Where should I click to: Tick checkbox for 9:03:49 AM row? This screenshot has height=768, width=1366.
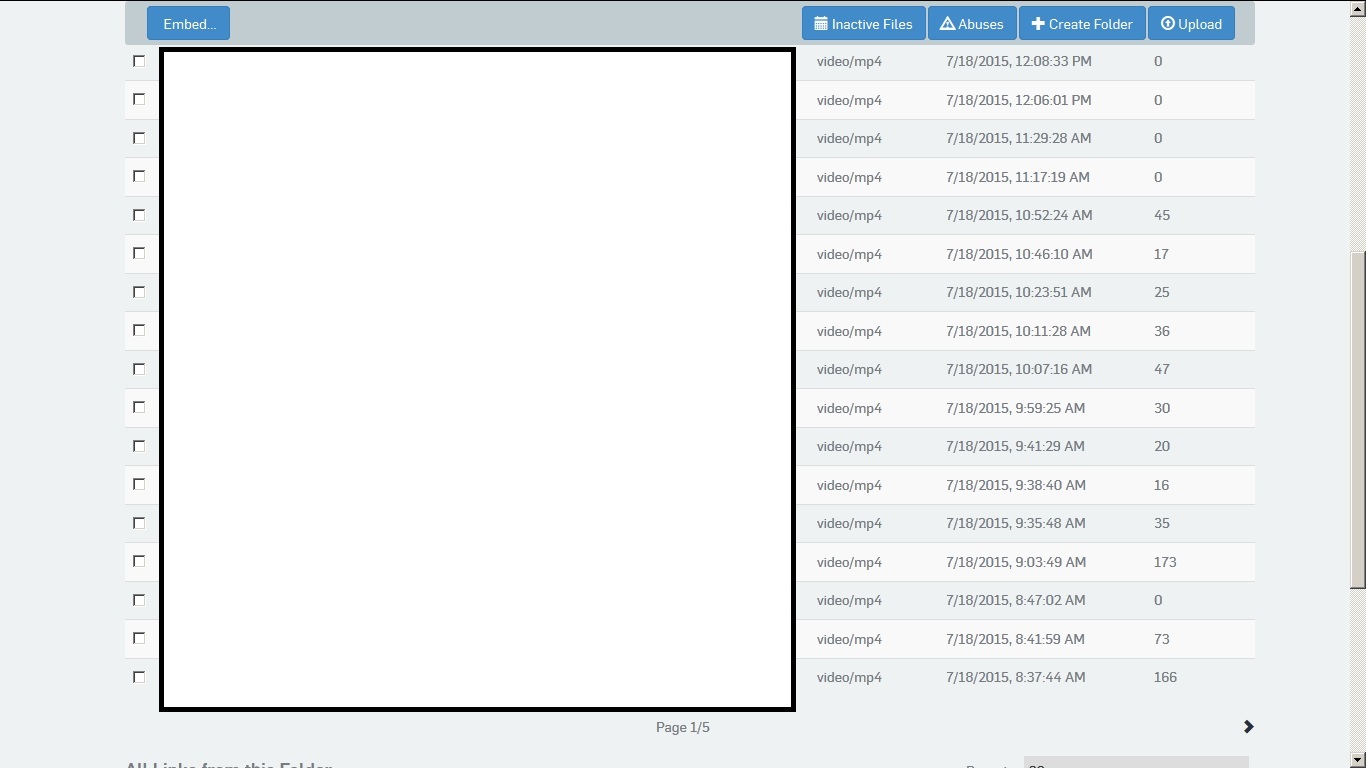(139, 561)
